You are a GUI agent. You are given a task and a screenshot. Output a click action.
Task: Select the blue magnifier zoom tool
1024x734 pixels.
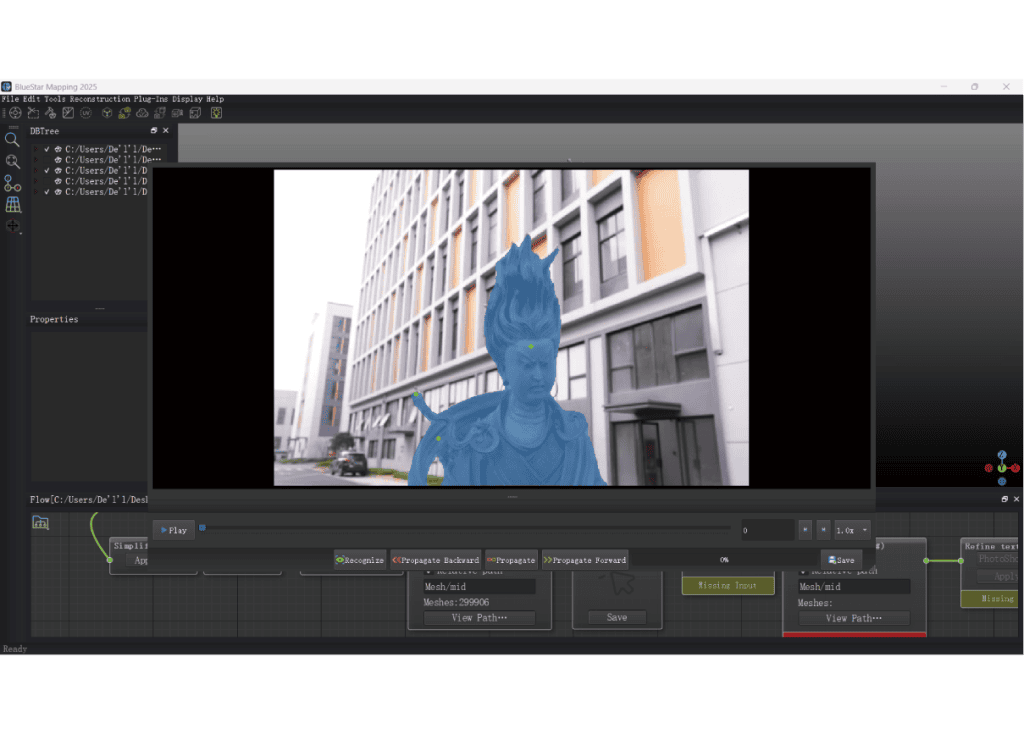[x=12, y=140]
